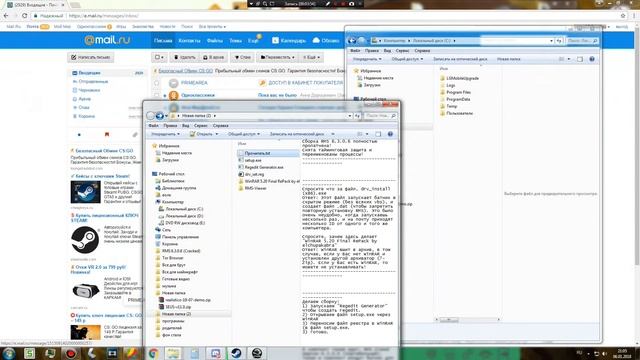
Task: Switch to the Письма tab in Mail.ru
Action: 163,40
